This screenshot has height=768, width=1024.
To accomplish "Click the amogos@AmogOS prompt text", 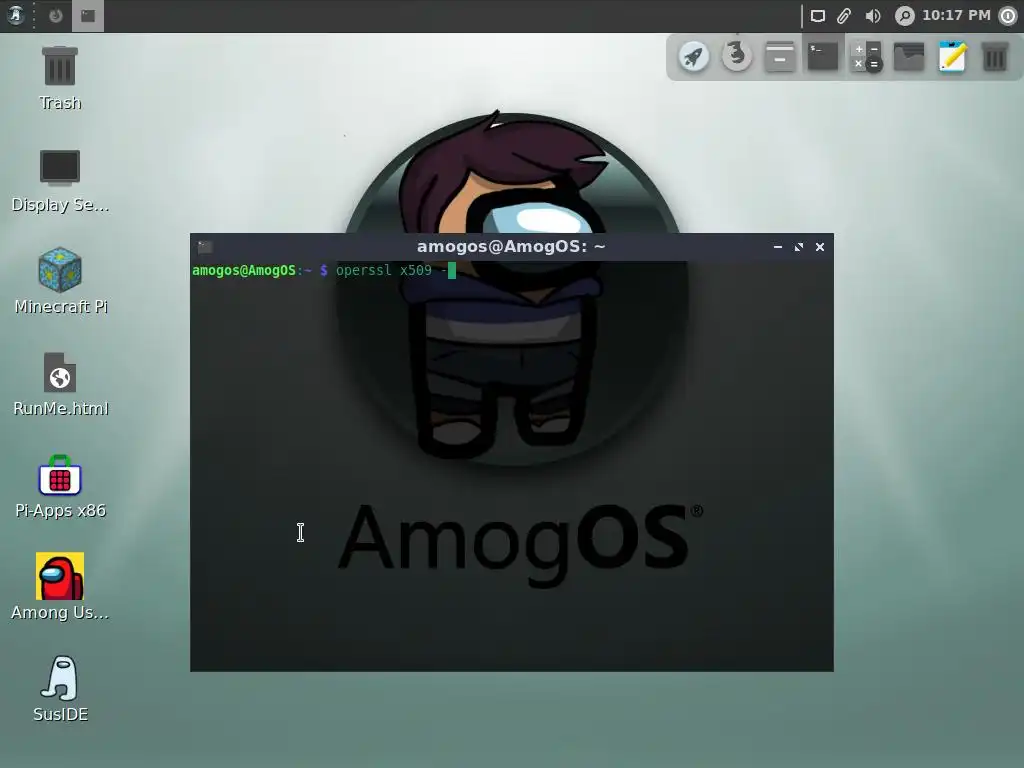I will tap(244, 270).
